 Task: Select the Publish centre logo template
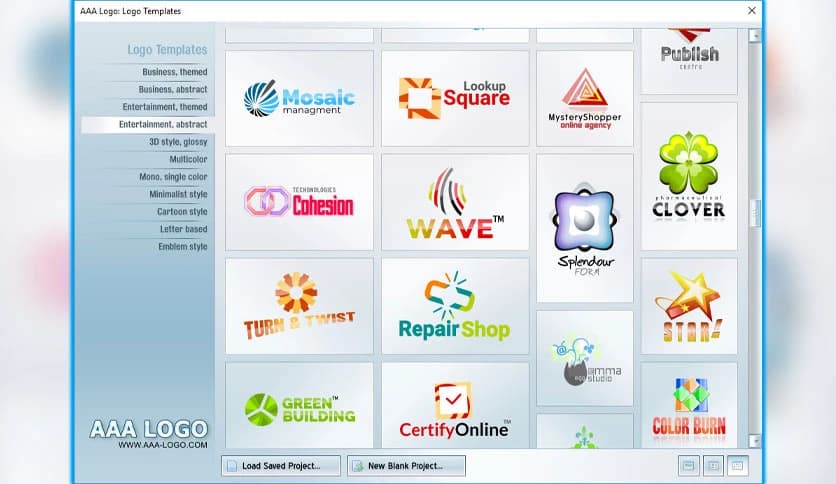pyautogui.click(x=689, y=61)
